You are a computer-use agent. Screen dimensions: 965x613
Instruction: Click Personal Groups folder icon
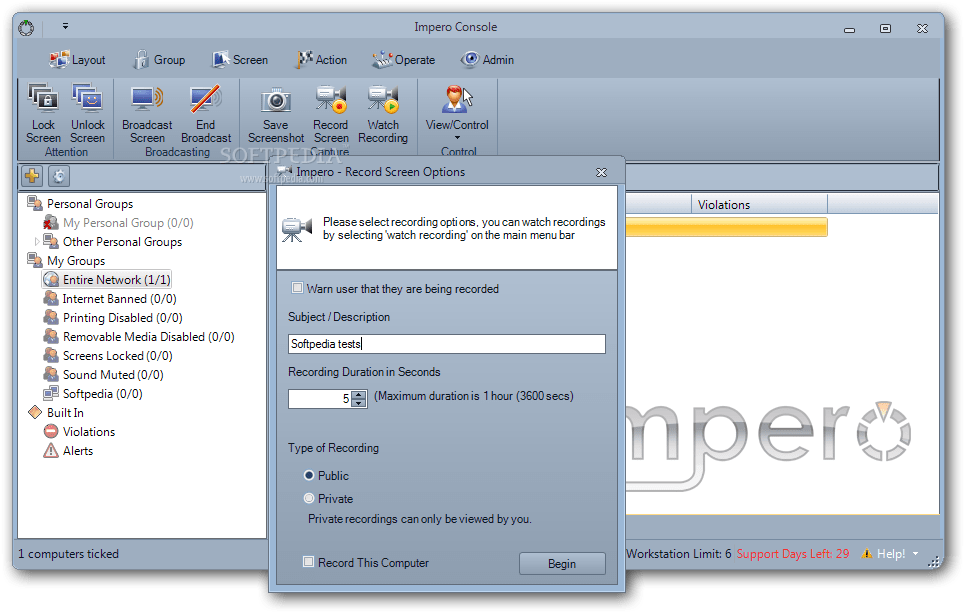35,203
